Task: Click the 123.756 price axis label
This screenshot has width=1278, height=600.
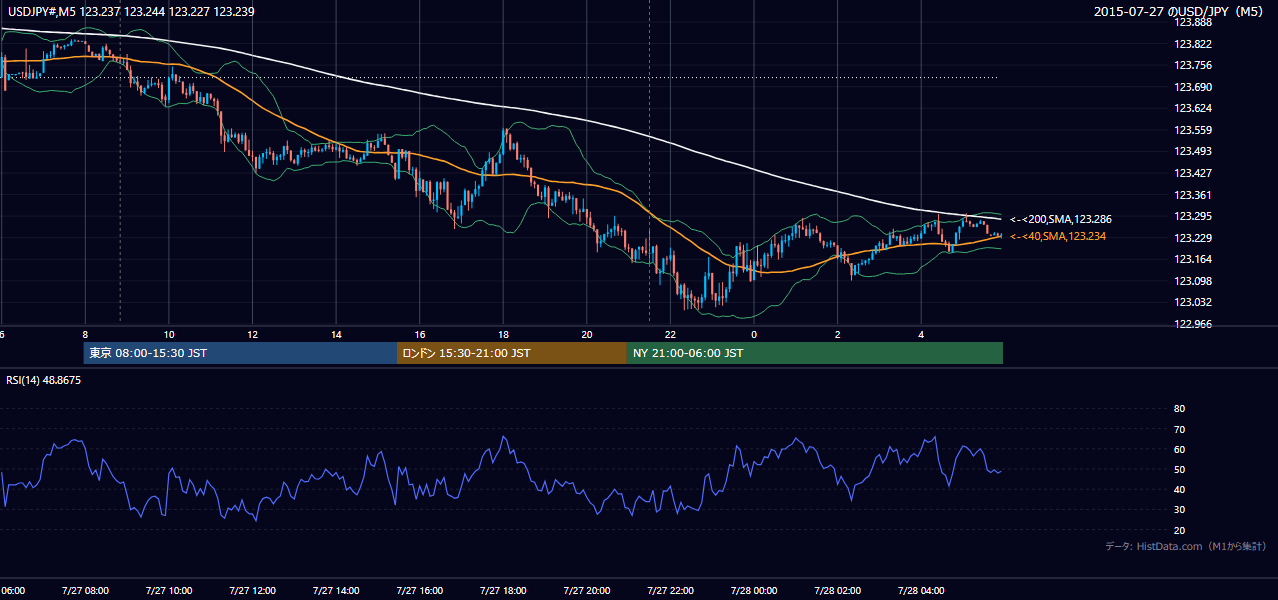Action: tap(1192, 65)
